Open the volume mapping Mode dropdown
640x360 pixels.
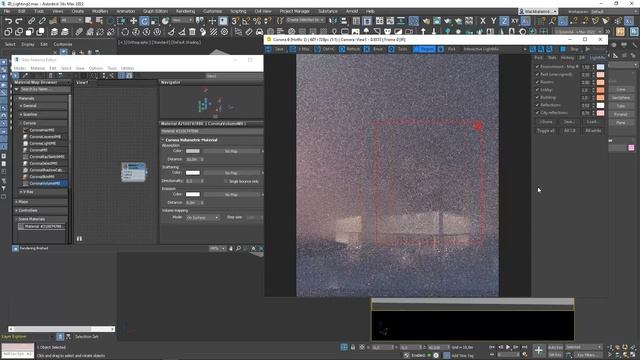point(202,218)
